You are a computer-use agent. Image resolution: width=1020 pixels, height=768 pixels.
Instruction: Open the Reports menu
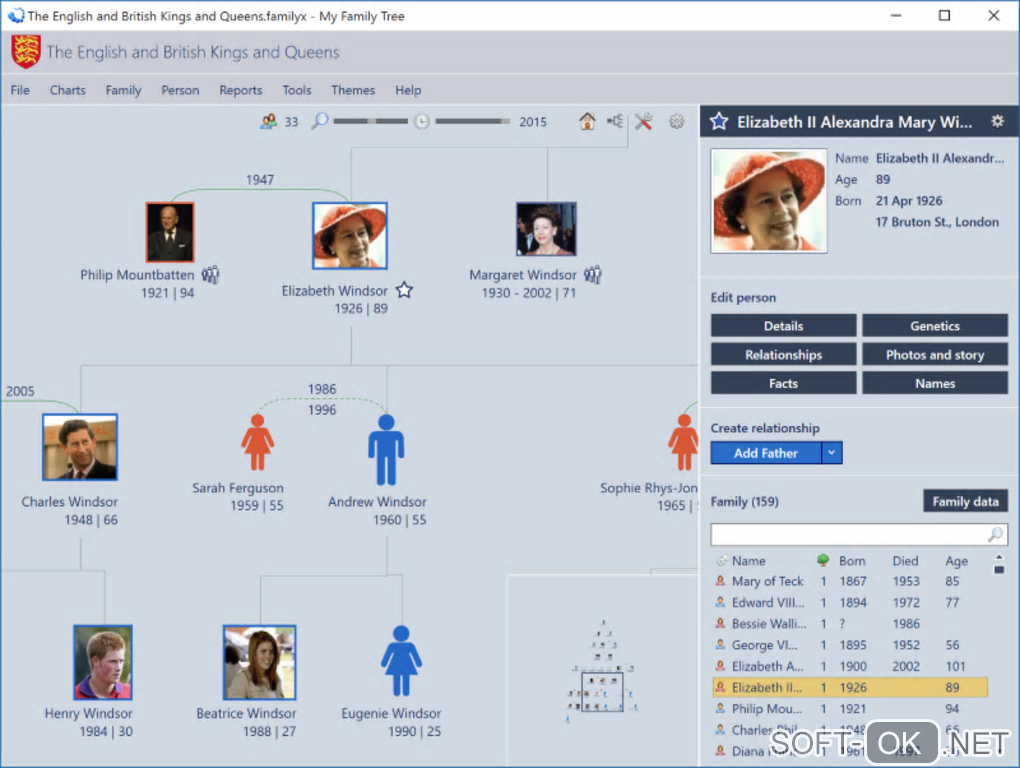point(241,90)
